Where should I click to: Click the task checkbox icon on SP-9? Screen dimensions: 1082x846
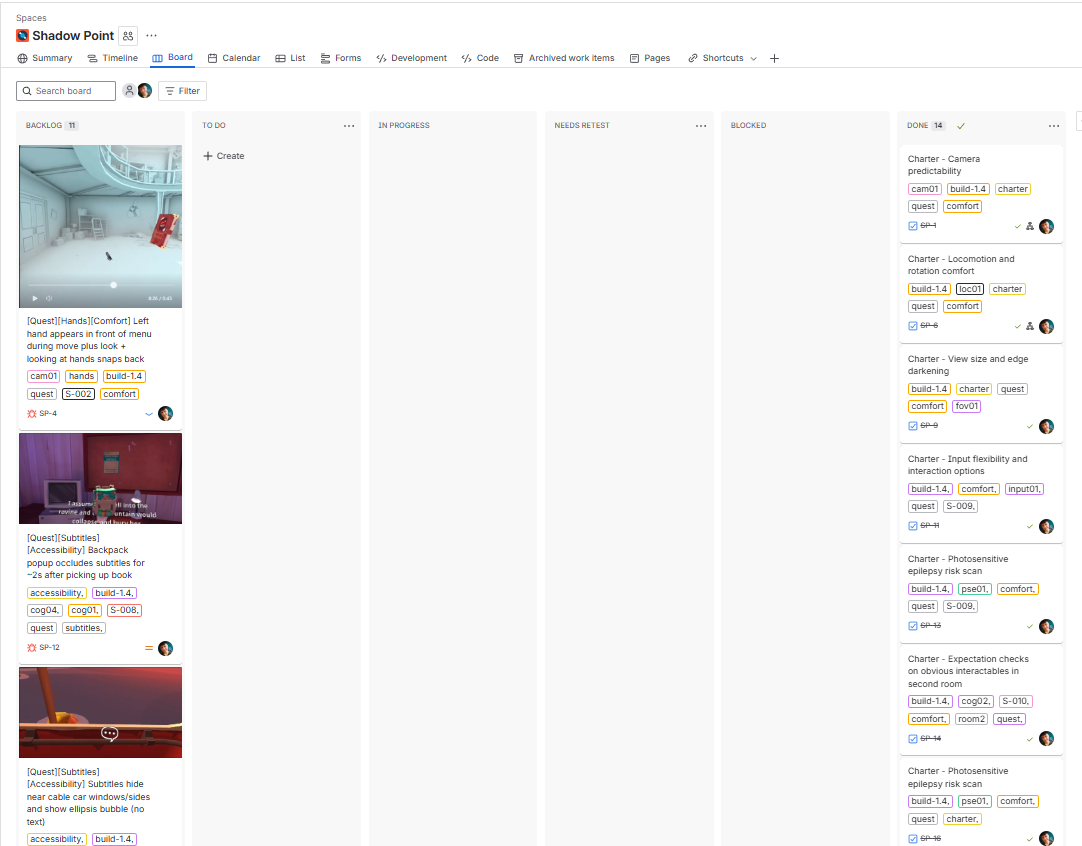[x=913, y=426]
